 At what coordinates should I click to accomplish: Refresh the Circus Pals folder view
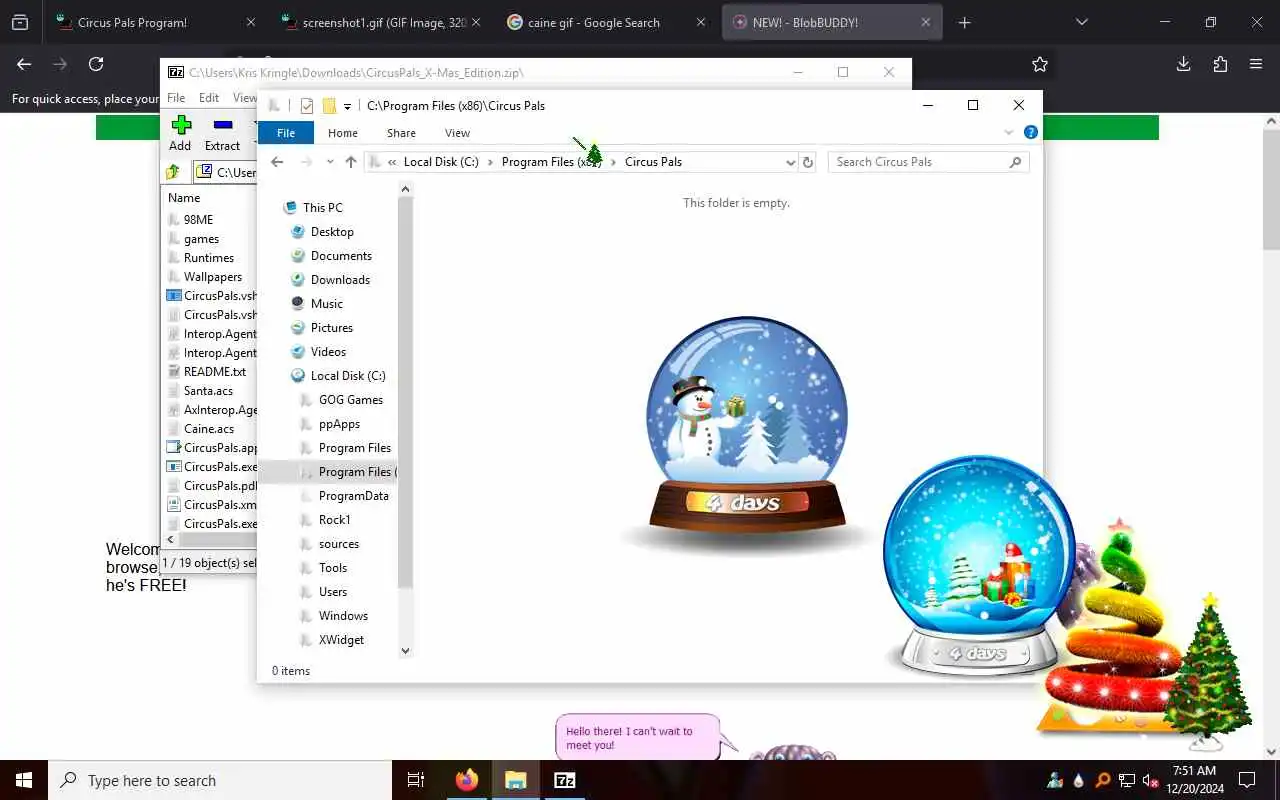point(808,162)
